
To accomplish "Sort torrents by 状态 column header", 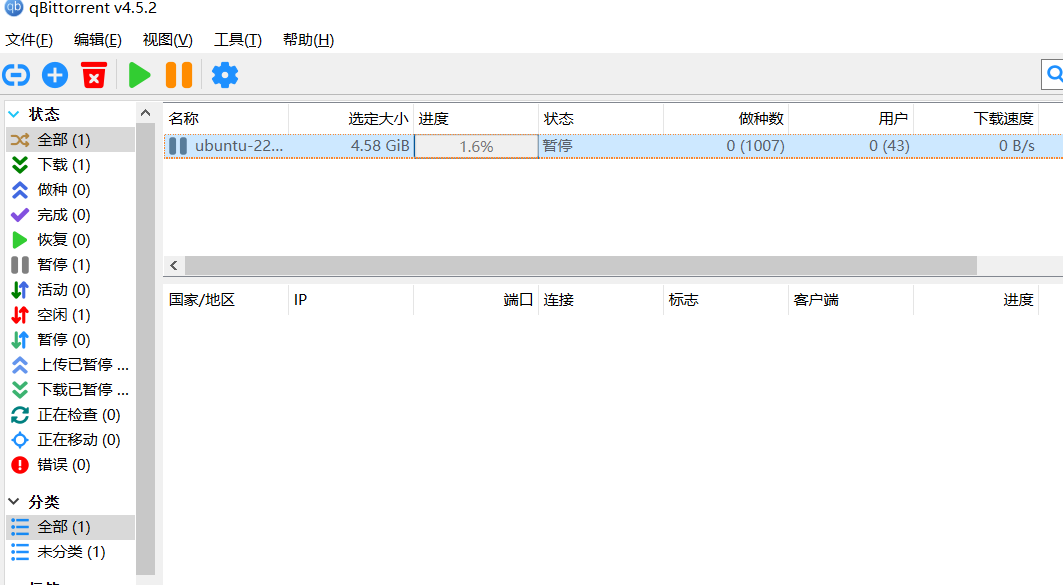I will coord(601,119).
